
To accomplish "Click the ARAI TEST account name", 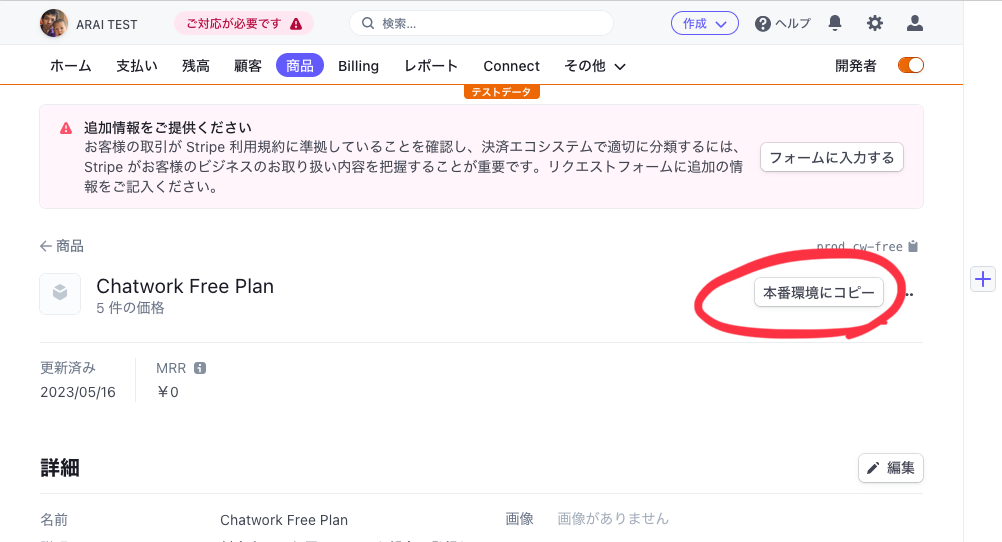I will [107, 24].
